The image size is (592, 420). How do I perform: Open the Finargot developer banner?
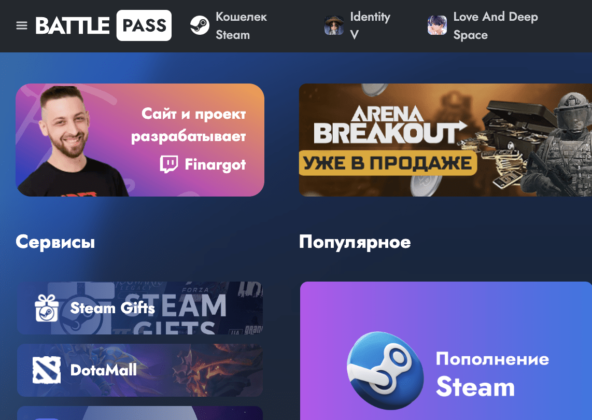pos(140,140)
